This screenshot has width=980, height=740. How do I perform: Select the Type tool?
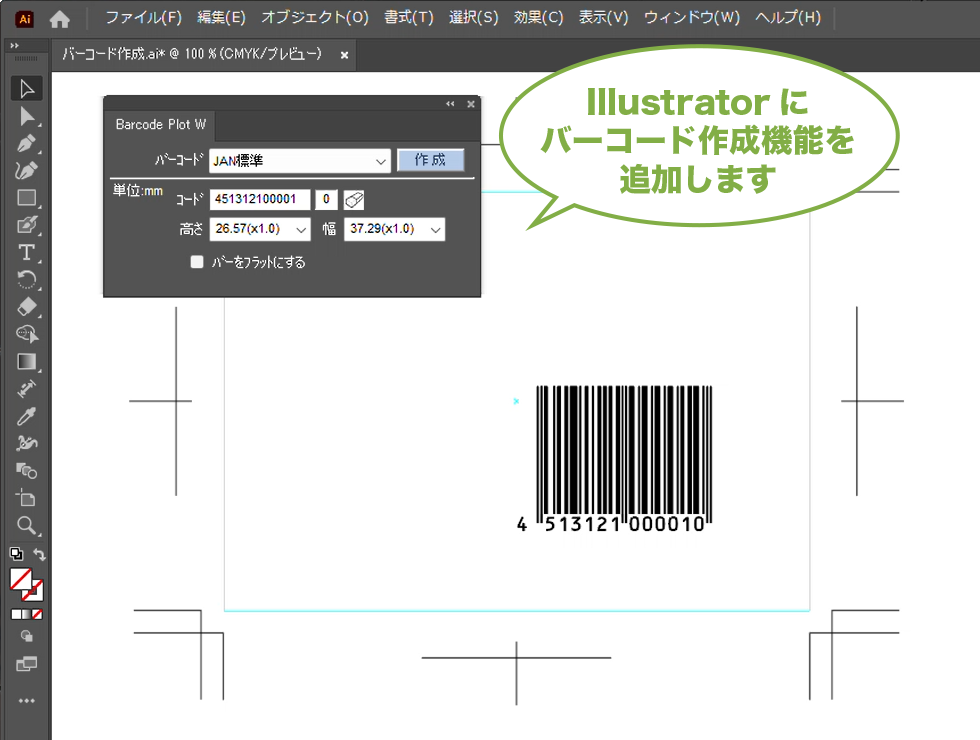click(26, 252)
